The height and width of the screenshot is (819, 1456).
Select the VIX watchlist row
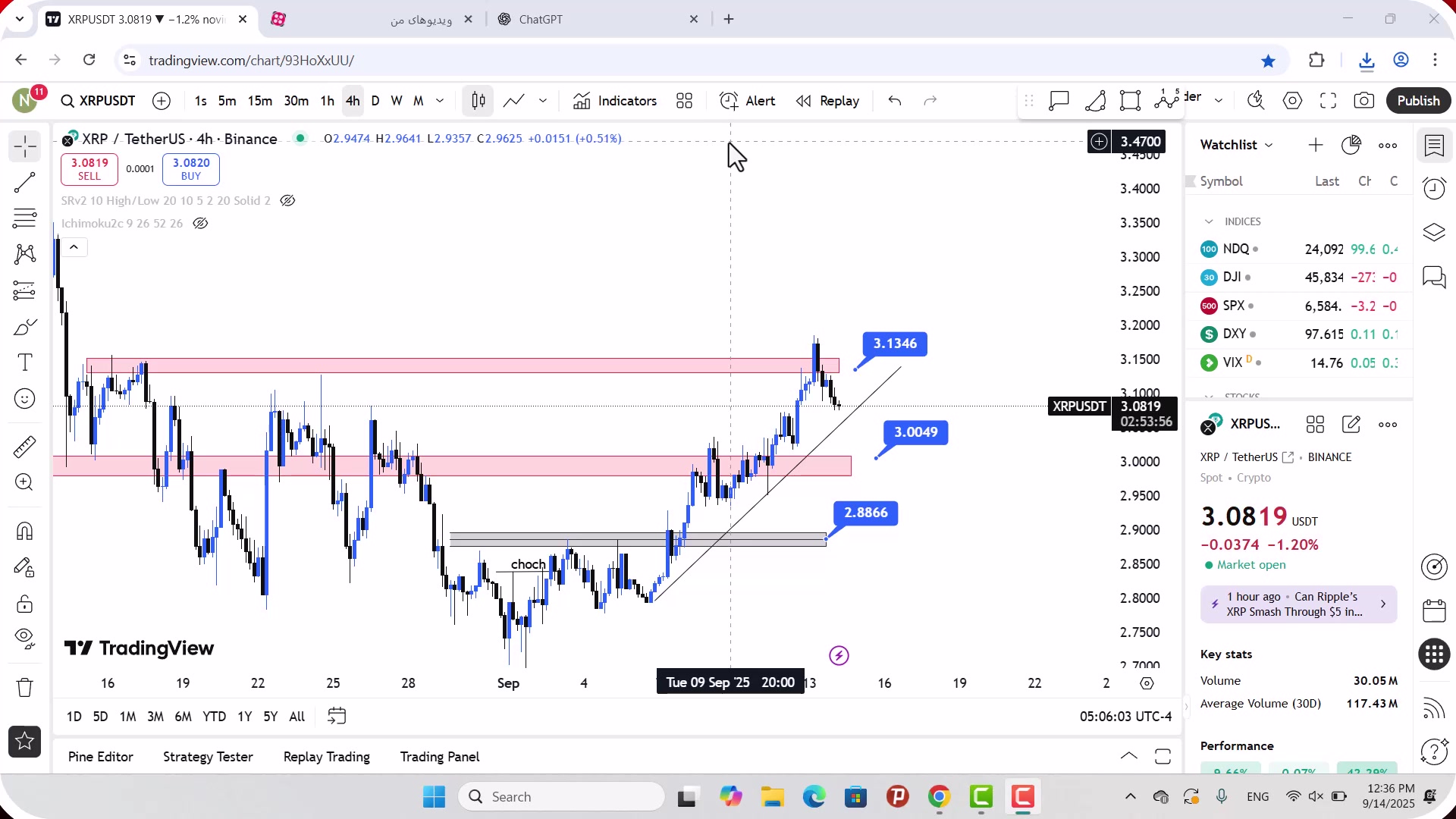tap(1299, 362)
